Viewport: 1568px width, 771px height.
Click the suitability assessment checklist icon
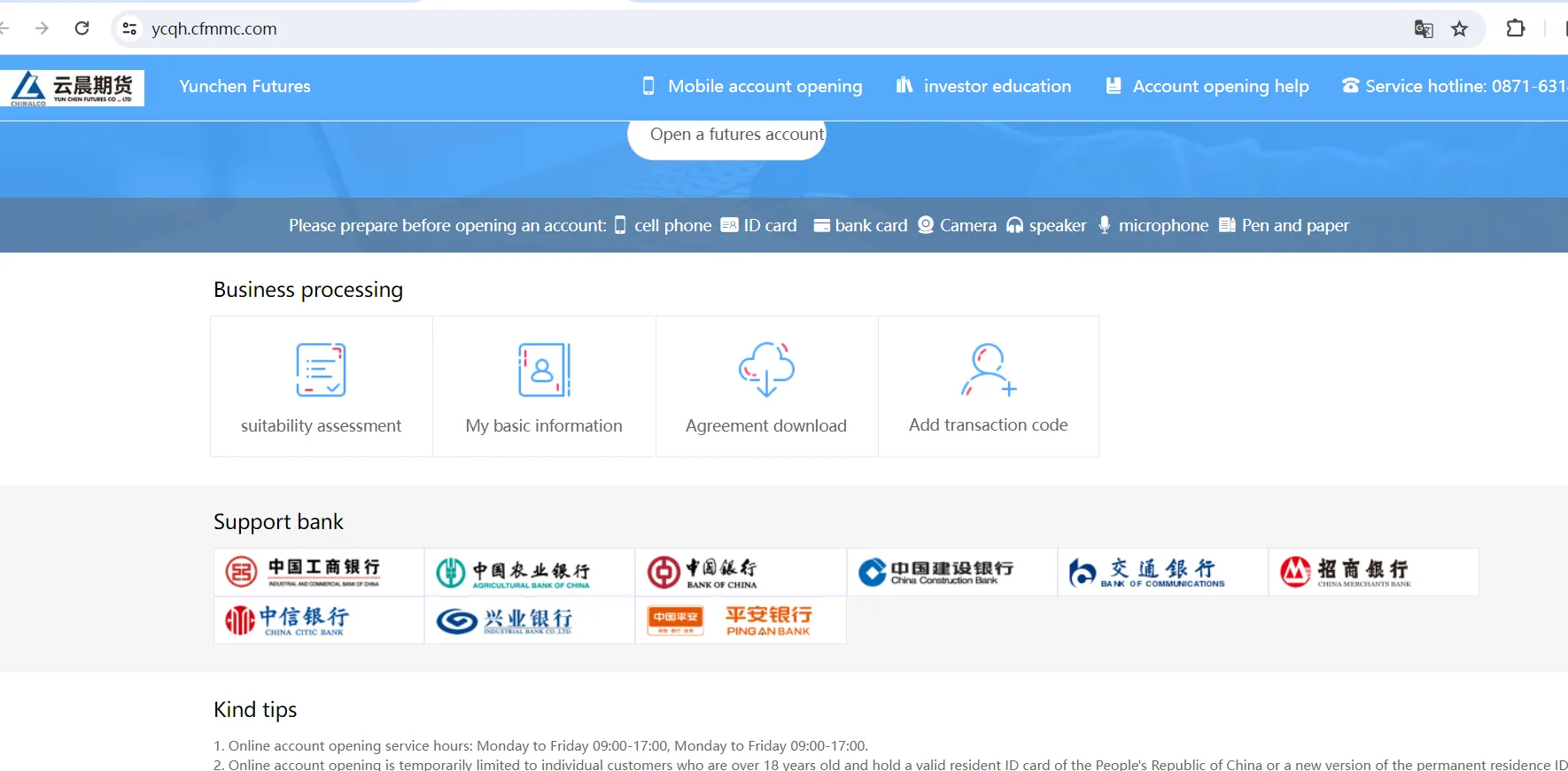[321, 370]
